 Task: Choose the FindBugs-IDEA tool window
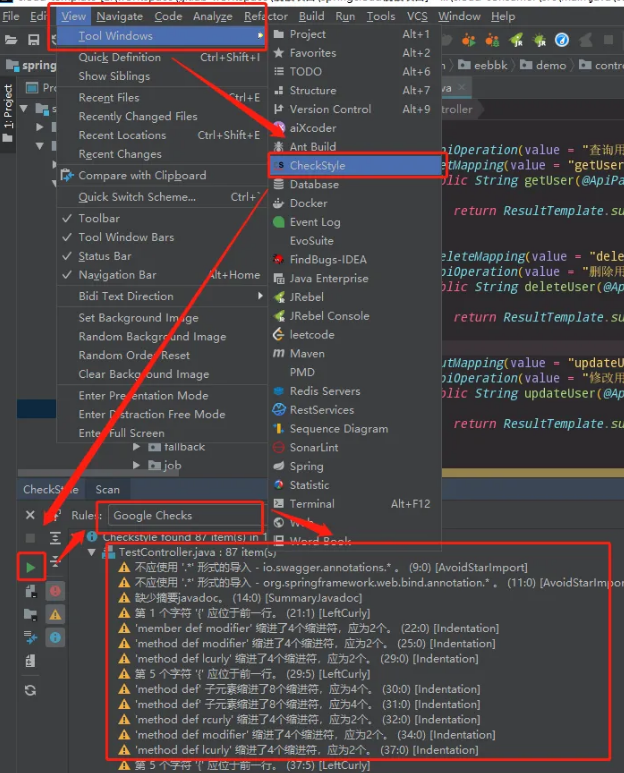tap(355, 259)
